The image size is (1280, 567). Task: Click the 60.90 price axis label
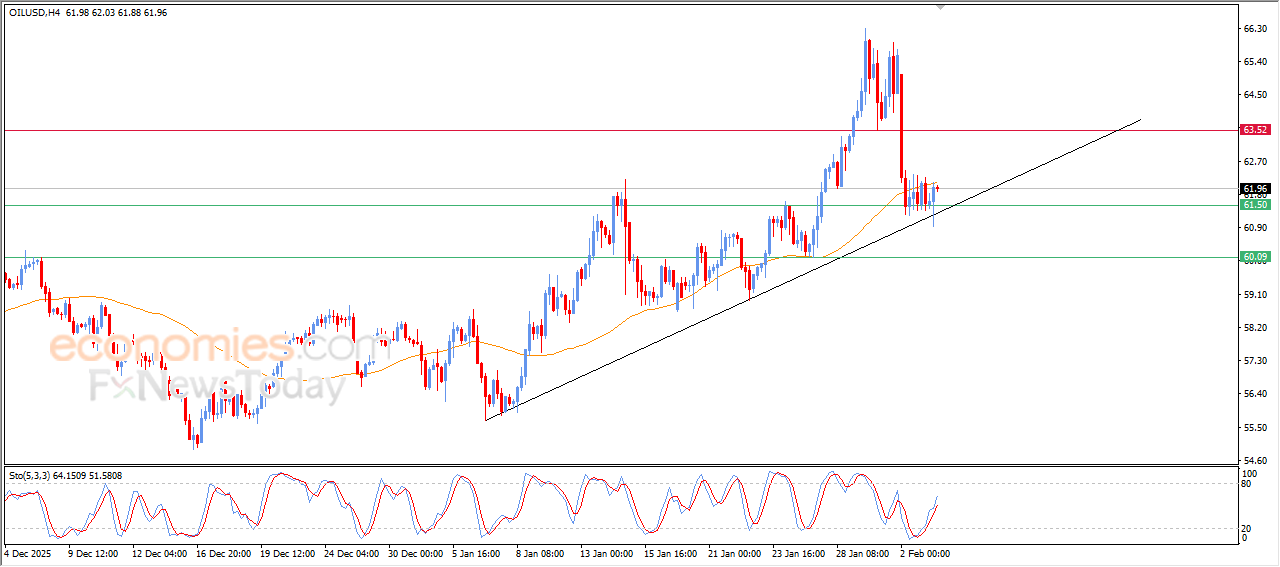coord(1255,228)
